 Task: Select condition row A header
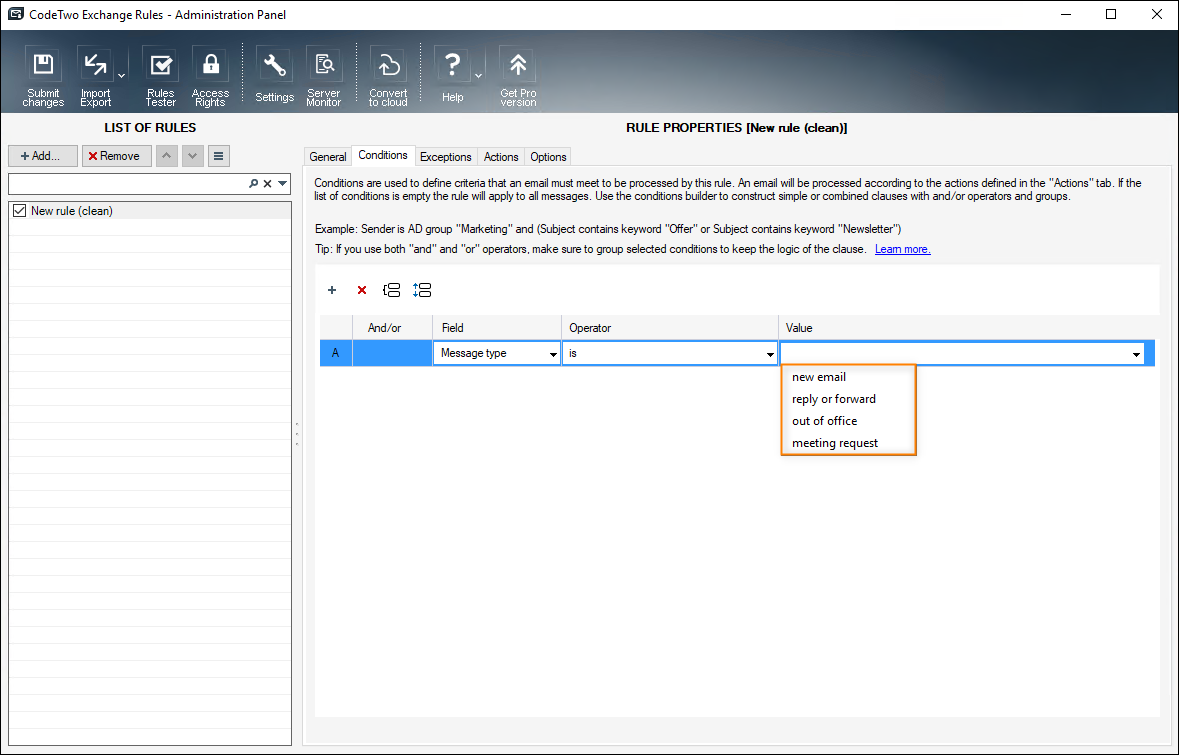tap(335, 353)
